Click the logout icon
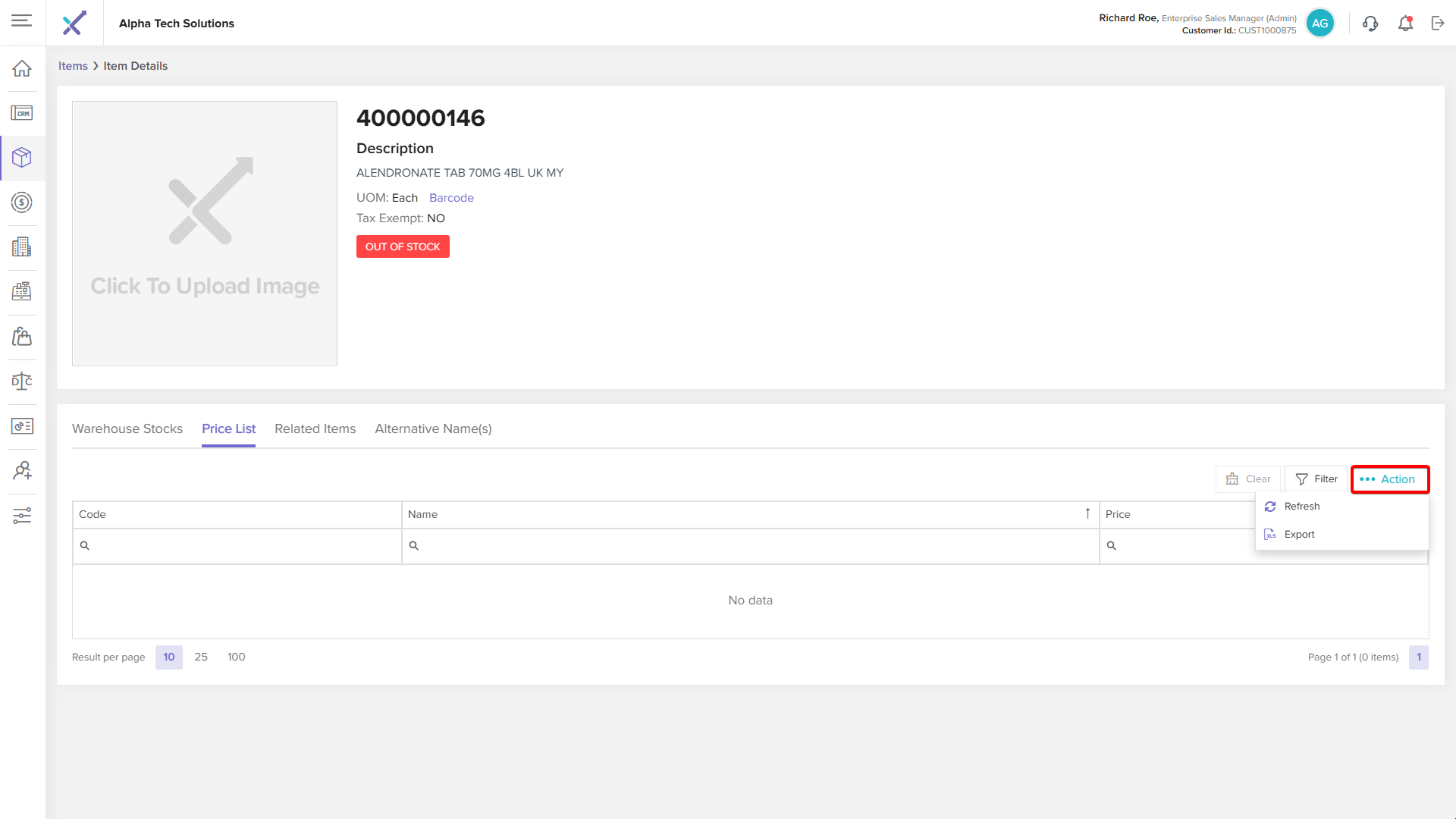Image resolution: width=1456 pixels, height=819 pixels. pos(1438,24)
